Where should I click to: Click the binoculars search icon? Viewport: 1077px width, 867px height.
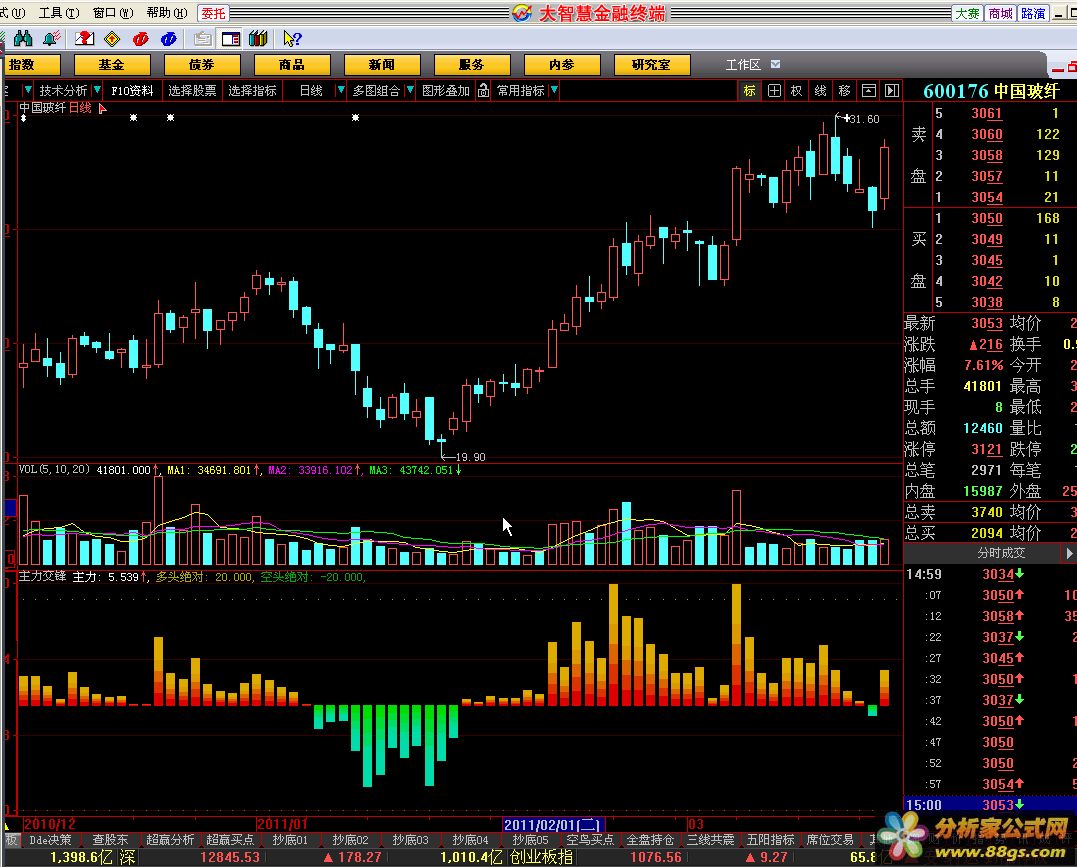pyautogui.click(x=23, y=38)
